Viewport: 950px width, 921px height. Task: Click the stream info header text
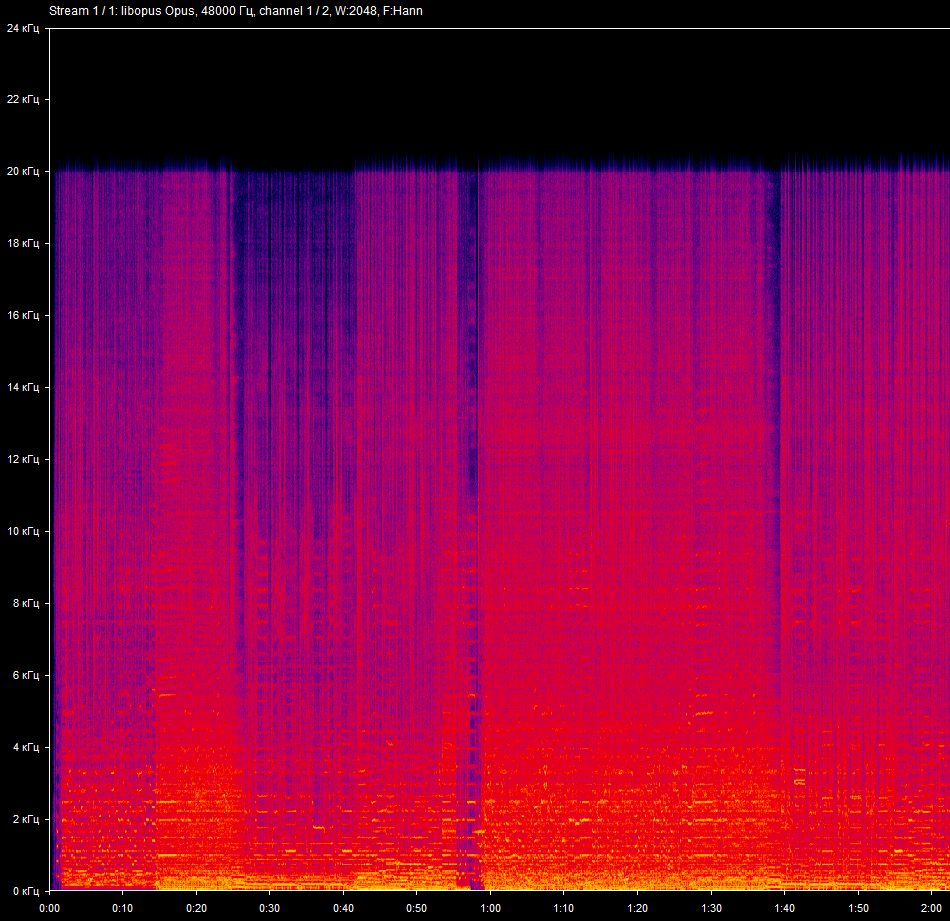[236, 11]
